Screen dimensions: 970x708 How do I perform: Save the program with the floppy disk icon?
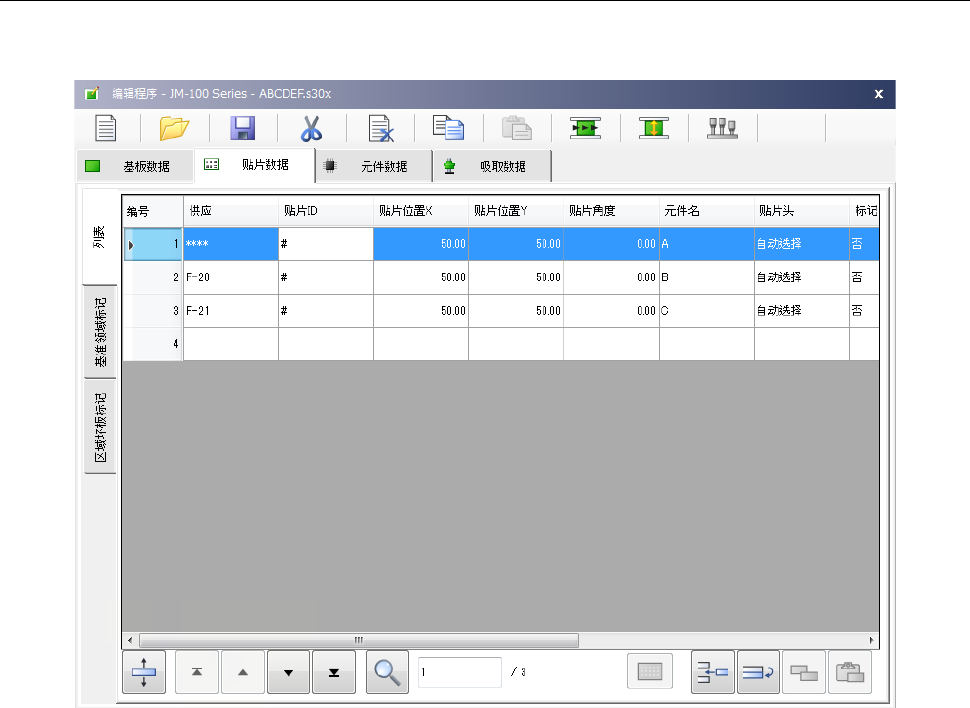242,128
